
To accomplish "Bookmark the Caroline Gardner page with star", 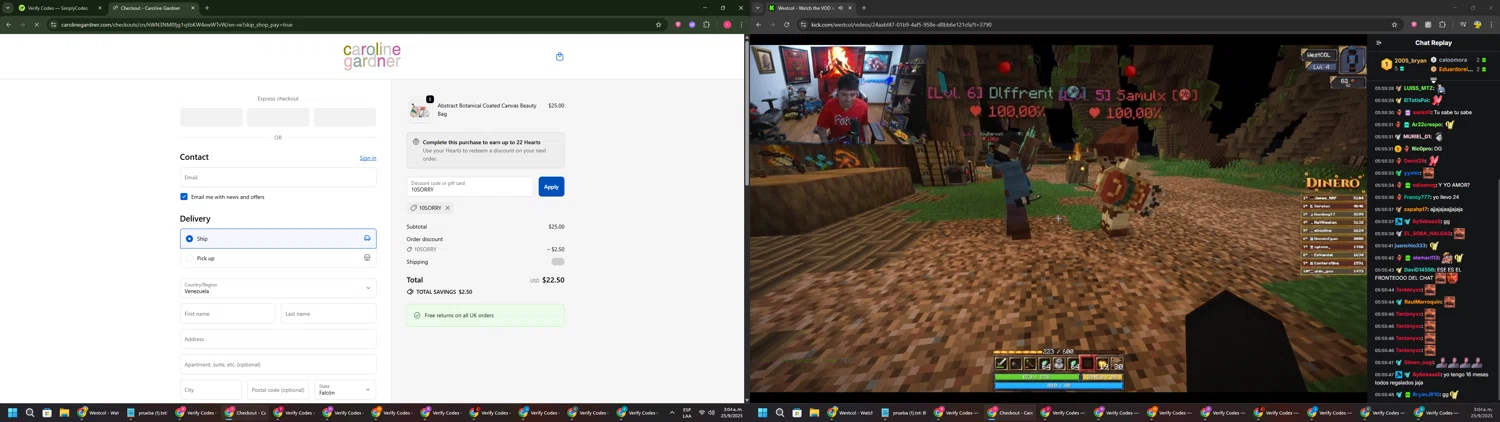I will pyautogui.click(x=658, y=24).
